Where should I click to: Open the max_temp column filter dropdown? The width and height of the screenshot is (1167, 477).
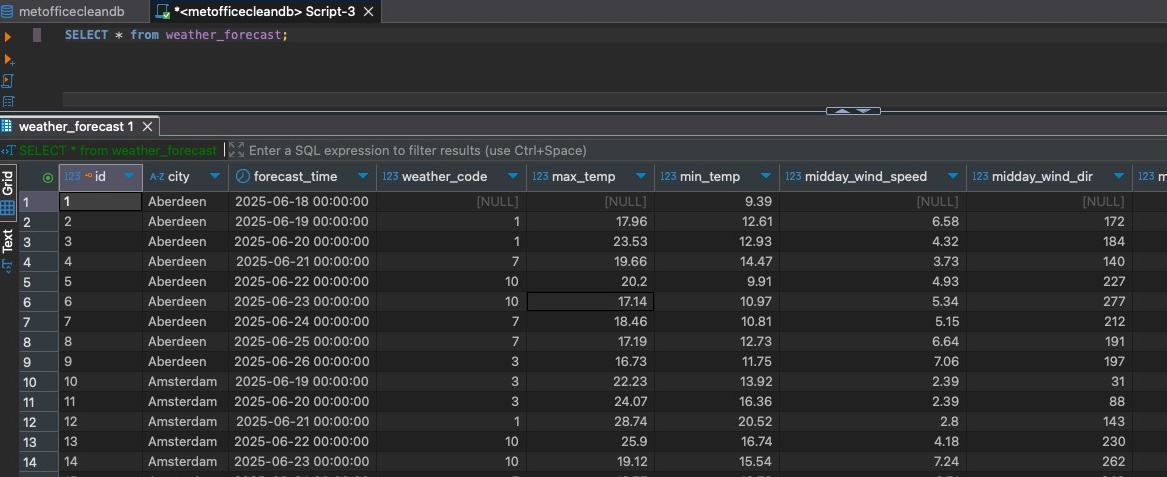point(641,176)
